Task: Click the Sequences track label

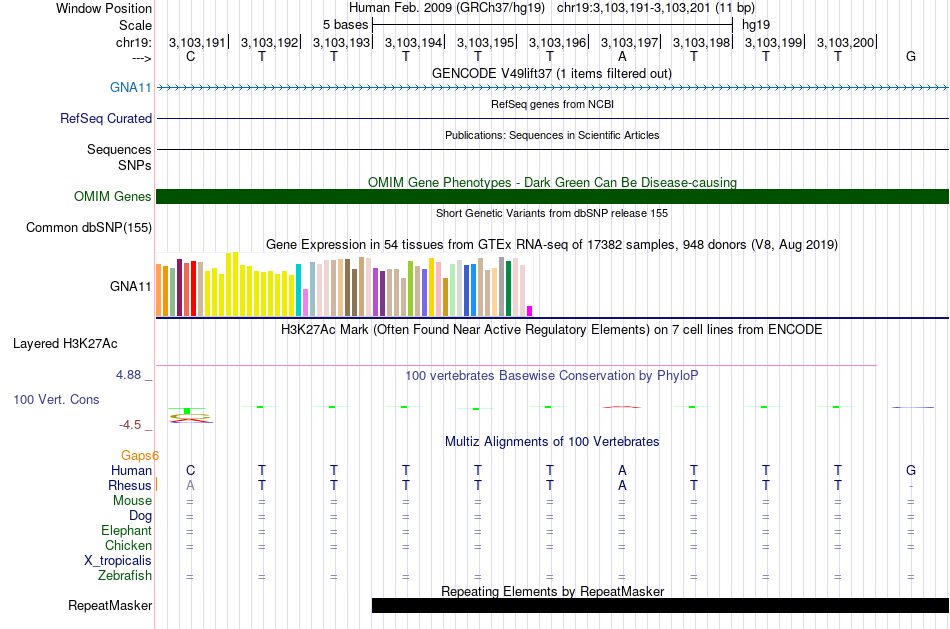Action: click(x=119, y=149)
